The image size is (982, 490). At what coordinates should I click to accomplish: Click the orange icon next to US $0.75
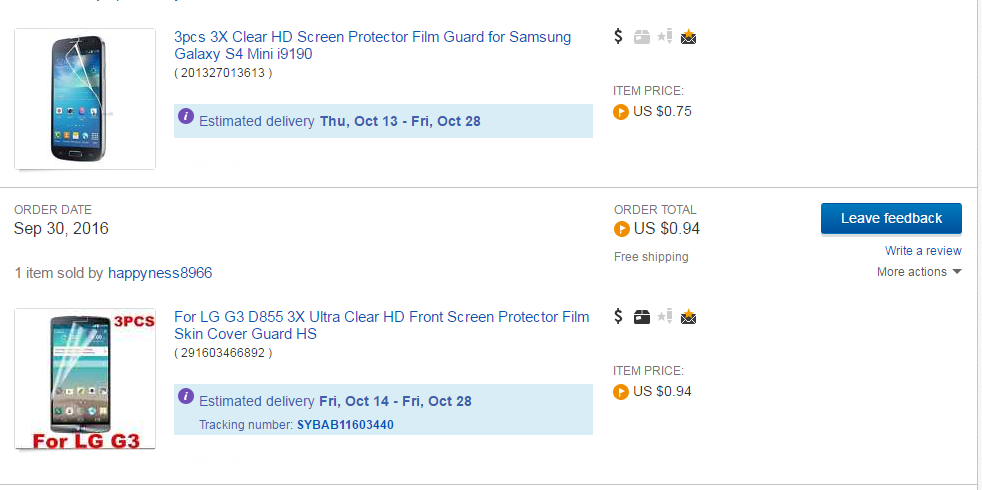[x=621, y=112]
